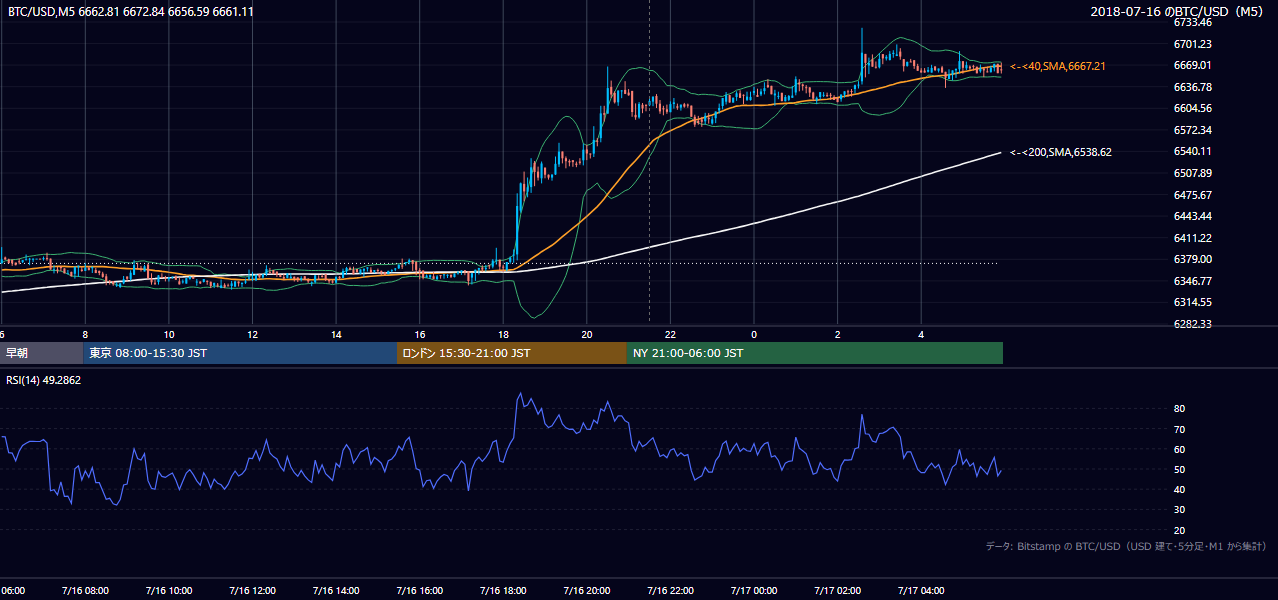Click the BTC/USD,M5 OHLC header text

click(130, 12)
